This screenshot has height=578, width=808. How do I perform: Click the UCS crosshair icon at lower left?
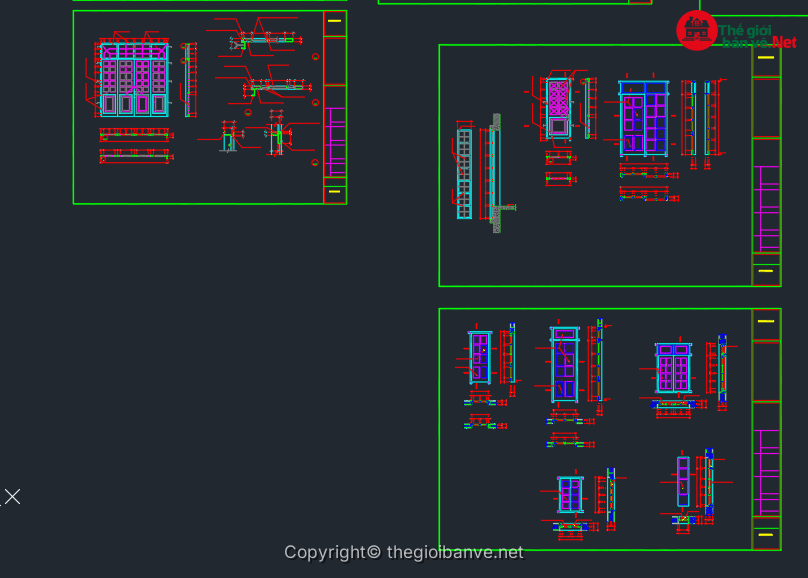(12, 496)
